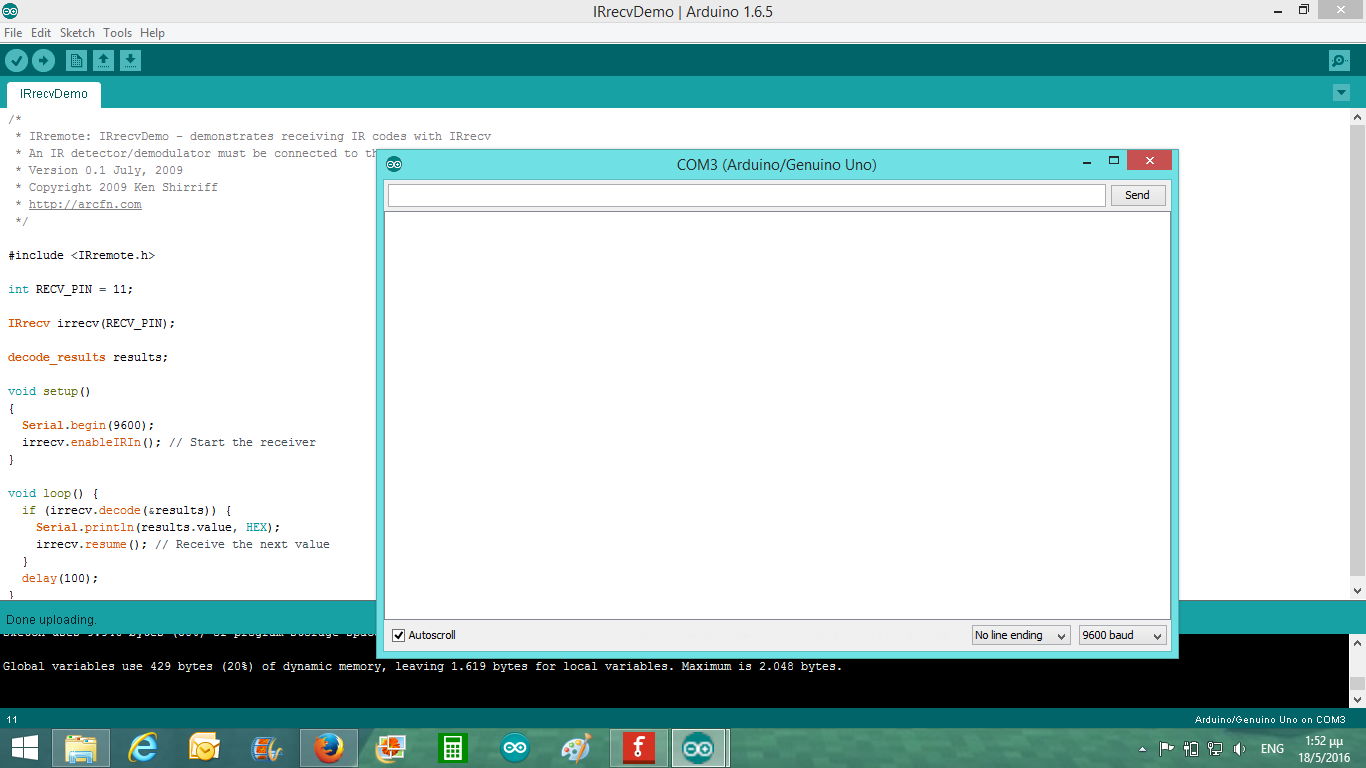Viewport: 1366px width, 768px height.
Task: Click the "Serial.println(results.value, HEX);" line
Action: 158,527
